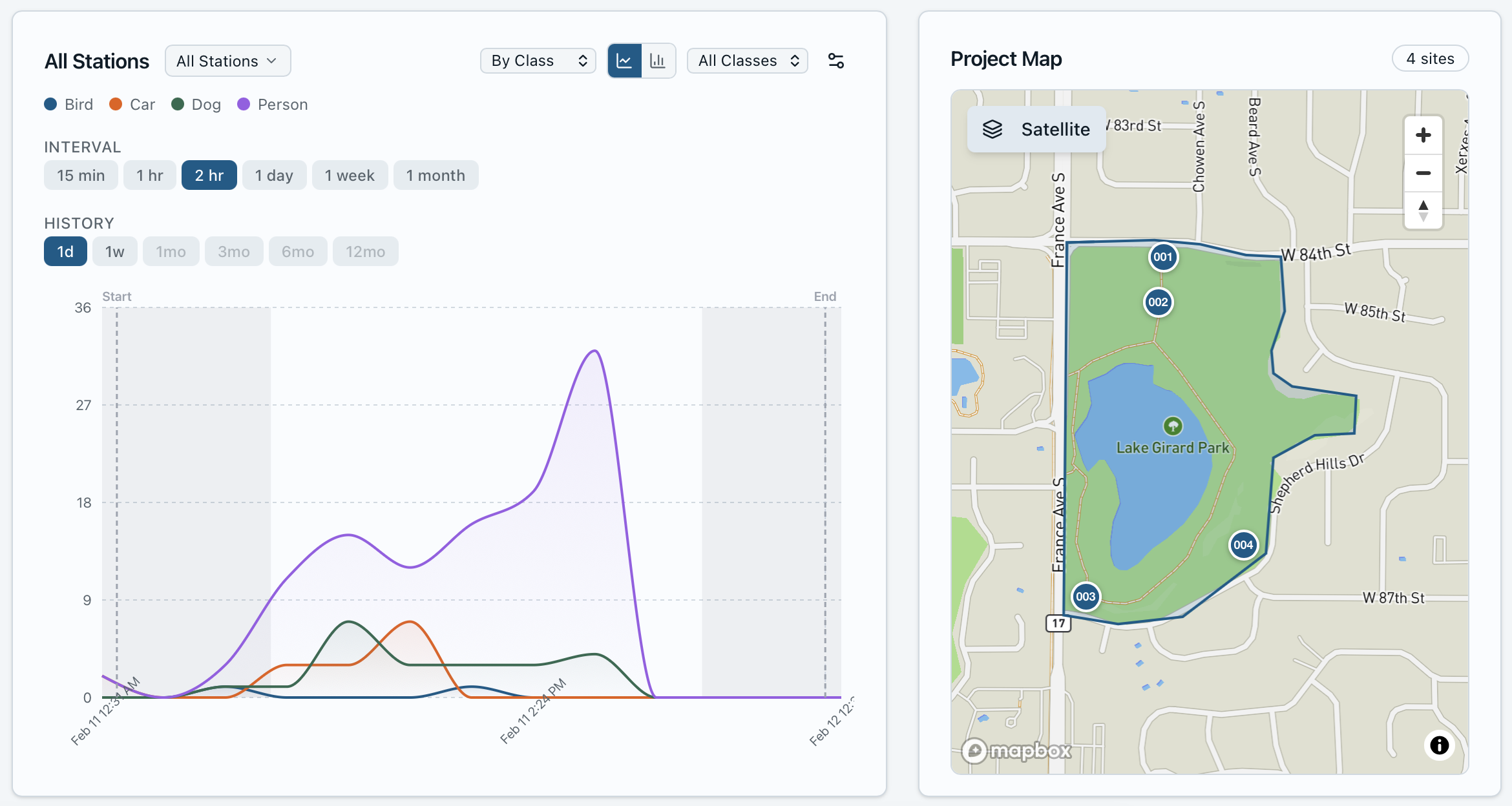This screenshot has height=806, width=1512.
Task: Open the All Stations dropdown
Action: [x=227, y=61]
